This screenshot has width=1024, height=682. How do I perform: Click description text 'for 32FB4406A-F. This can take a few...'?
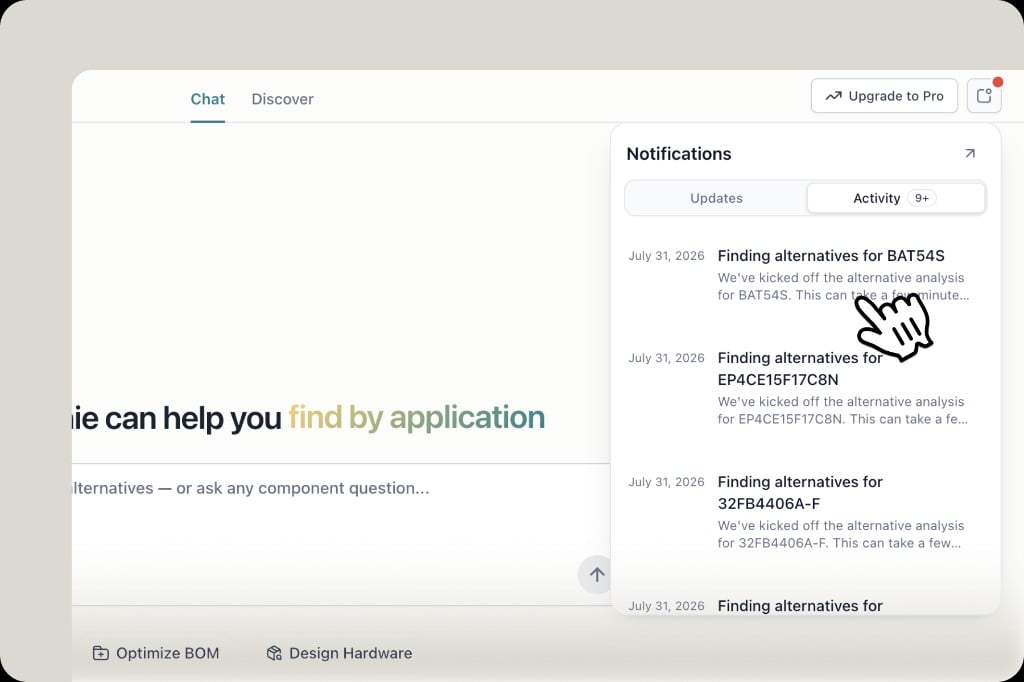[x=839, y=543]
